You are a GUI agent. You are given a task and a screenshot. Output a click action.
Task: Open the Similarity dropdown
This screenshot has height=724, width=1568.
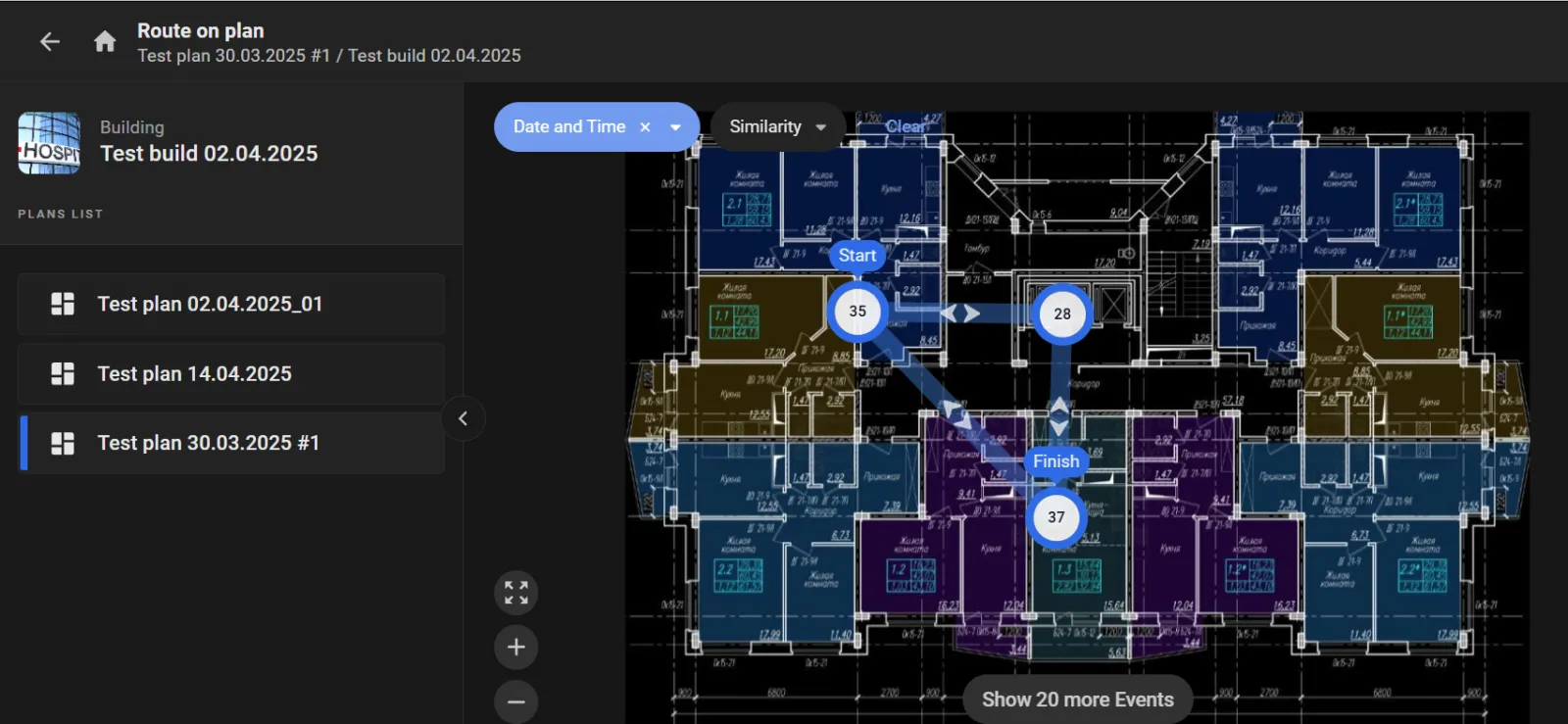[778, 127]
